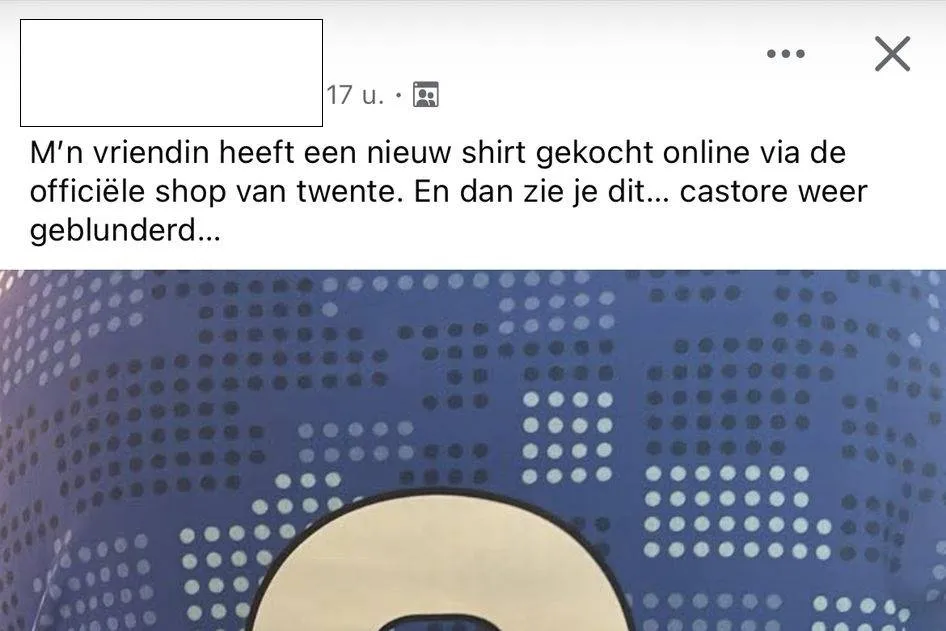This screenshot has height=631, width=946.
Task: Click the separator dot after "17 u."
Action: [398, 95]
